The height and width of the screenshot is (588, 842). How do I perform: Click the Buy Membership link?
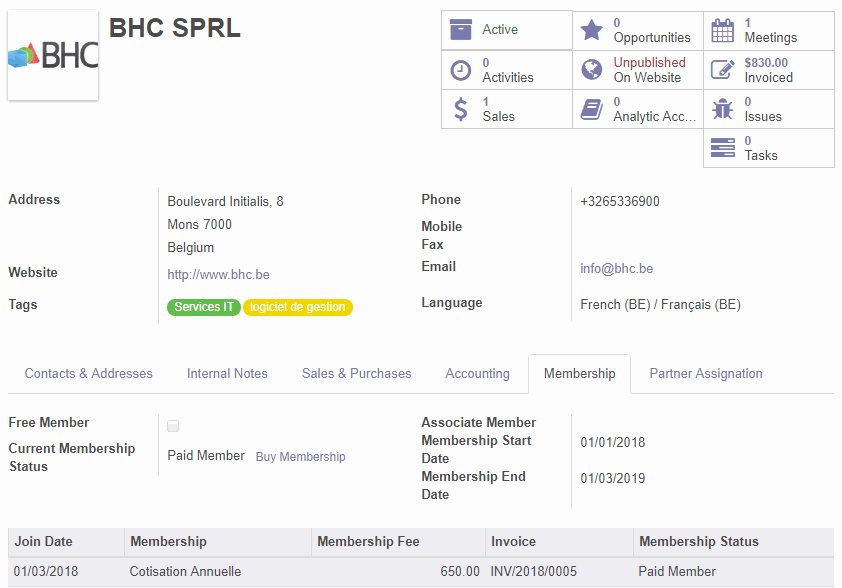(x=300, y=457)
